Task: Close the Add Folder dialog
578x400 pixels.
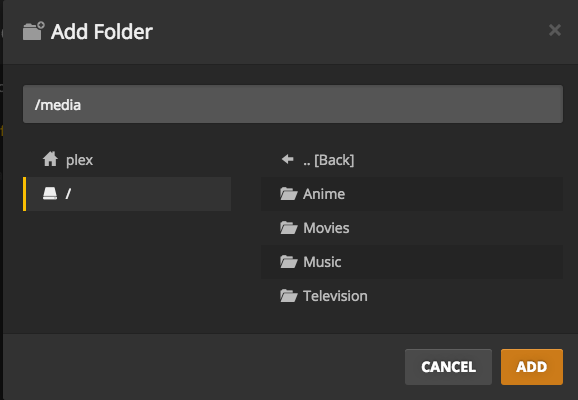Action: (x=555, y=30)
